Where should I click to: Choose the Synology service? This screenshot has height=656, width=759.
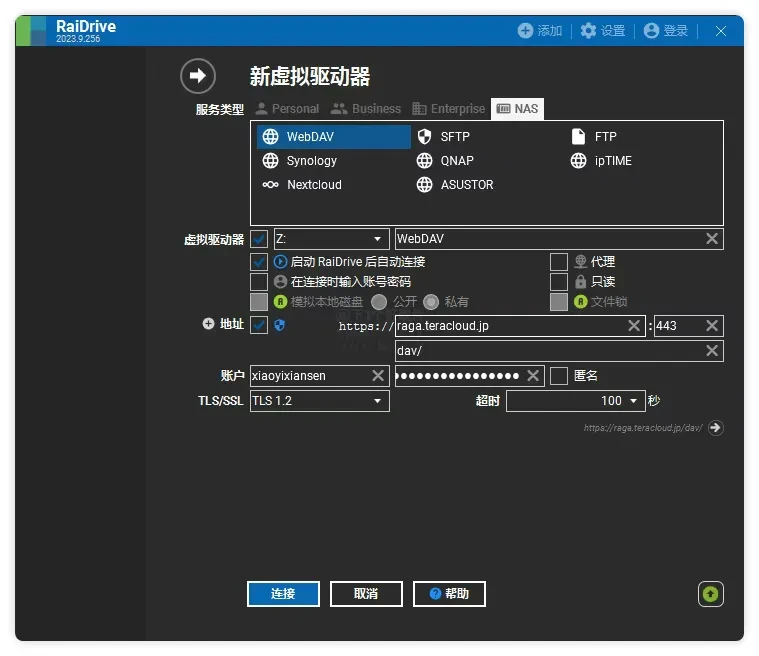(299, 161)
